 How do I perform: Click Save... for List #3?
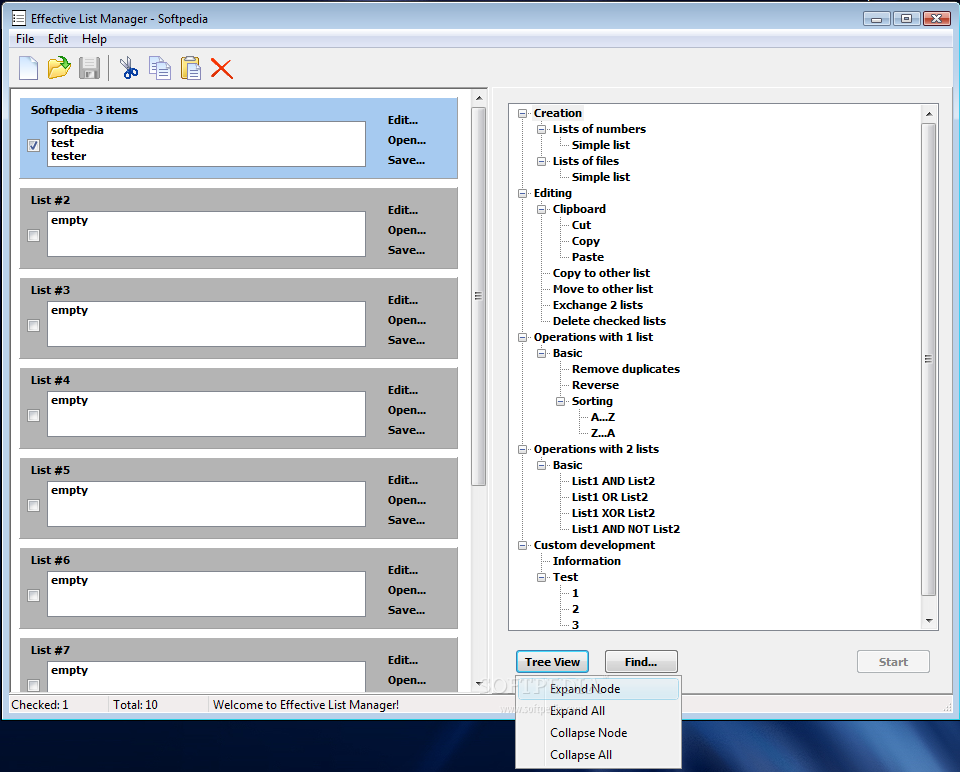pyautogui.click(x=406, y=340)
